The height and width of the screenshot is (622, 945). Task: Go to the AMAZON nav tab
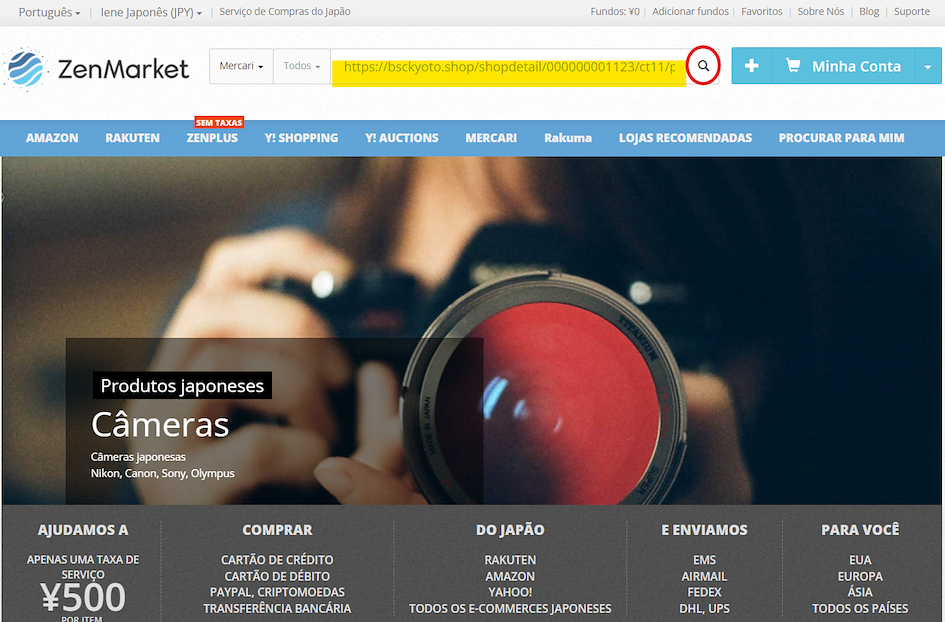pyautogui.click(x=52, y=138)
